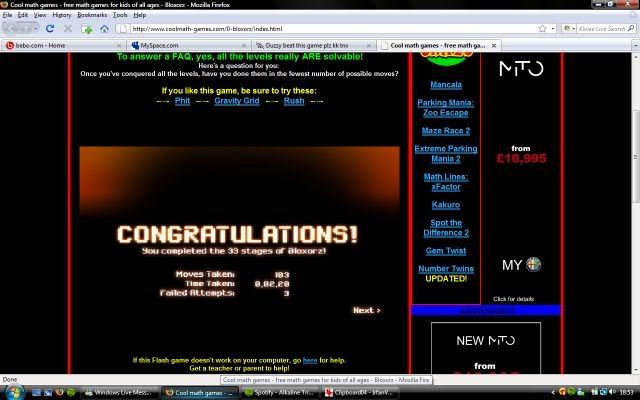Open Windows Live Messenger taskbar button
The image size is (640, 400).
117,391
